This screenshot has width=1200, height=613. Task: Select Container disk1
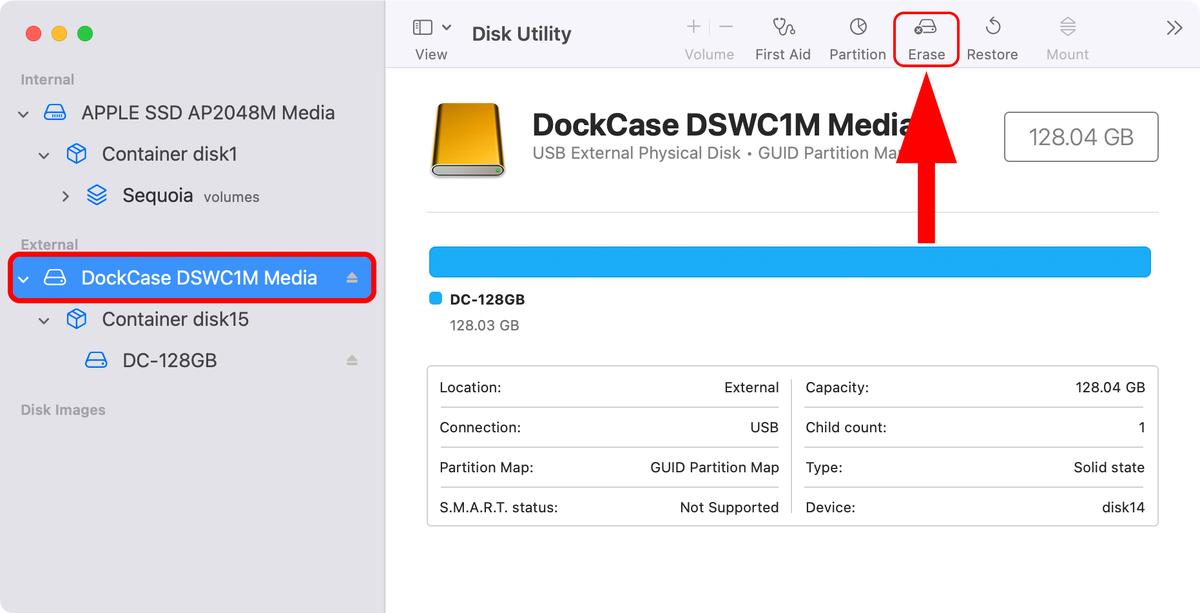170,154
